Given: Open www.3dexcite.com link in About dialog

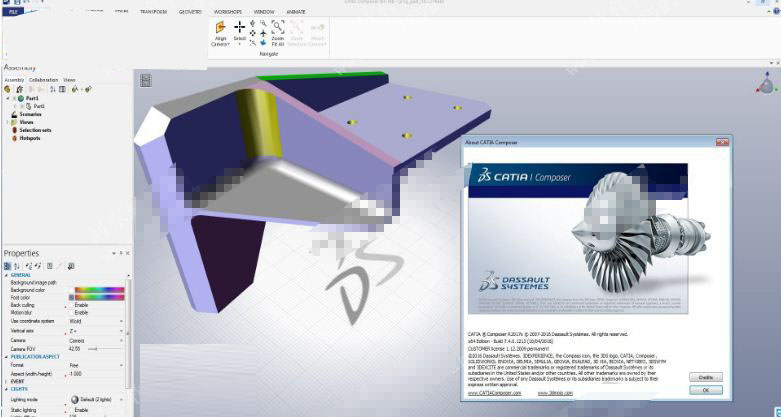Looking at the screenshot, I should (555, 393).
